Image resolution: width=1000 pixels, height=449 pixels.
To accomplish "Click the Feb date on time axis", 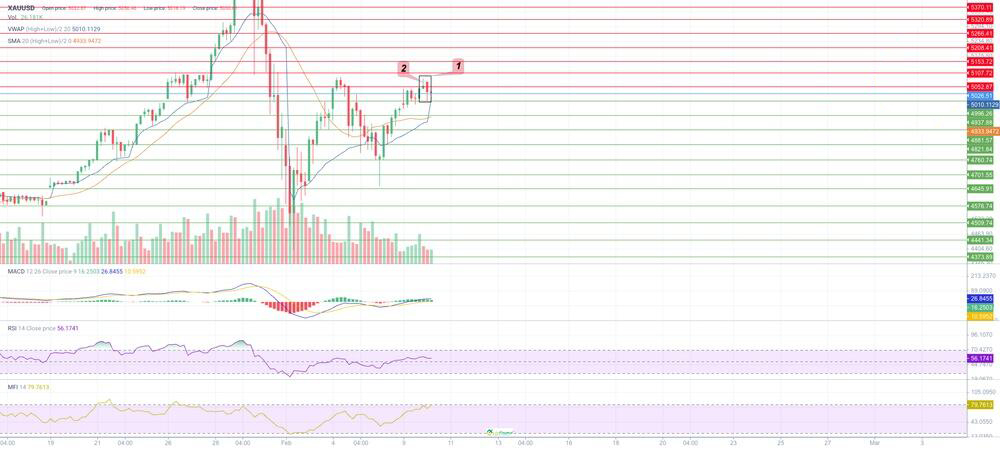I will click(x=285, y=441).
